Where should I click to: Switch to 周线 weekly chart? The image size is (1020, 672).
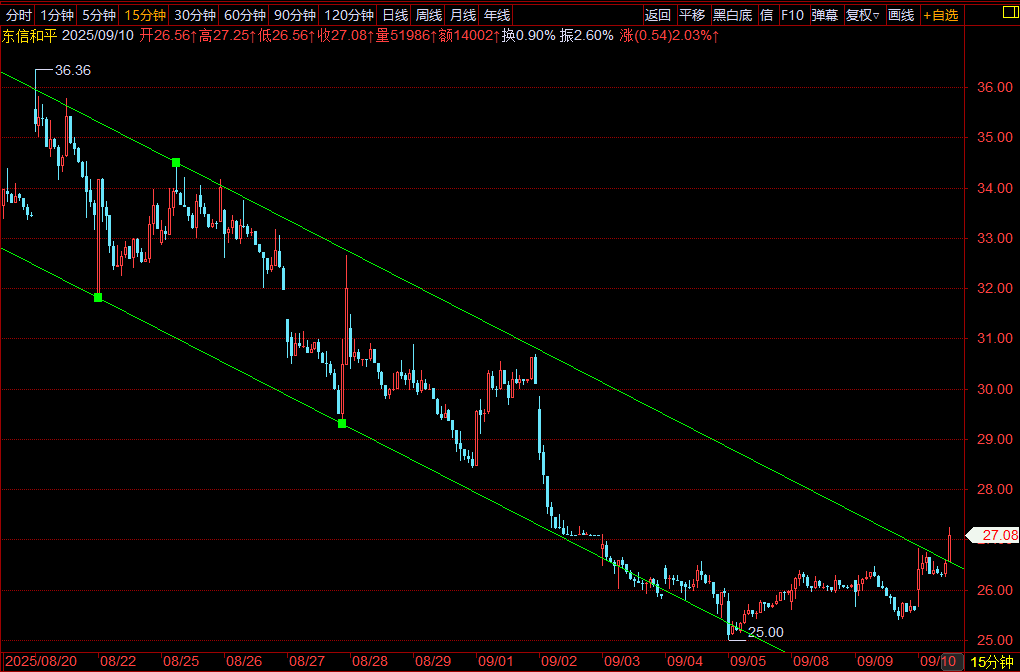[x=429, y=15]
